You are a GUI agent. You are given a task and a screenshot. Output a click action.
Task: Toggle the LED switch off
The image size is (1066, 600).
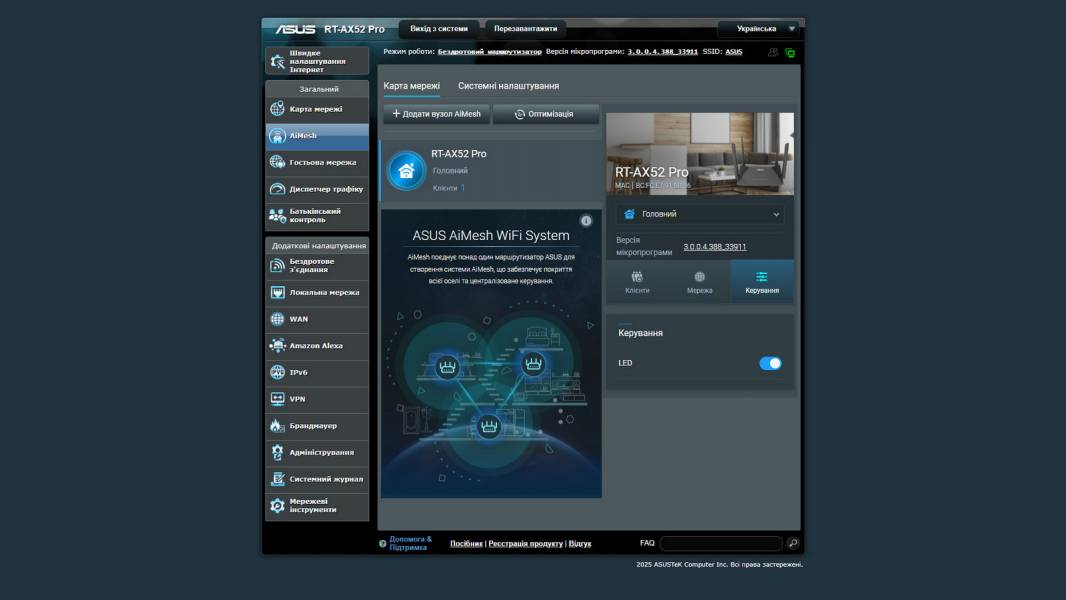[770, 363]
